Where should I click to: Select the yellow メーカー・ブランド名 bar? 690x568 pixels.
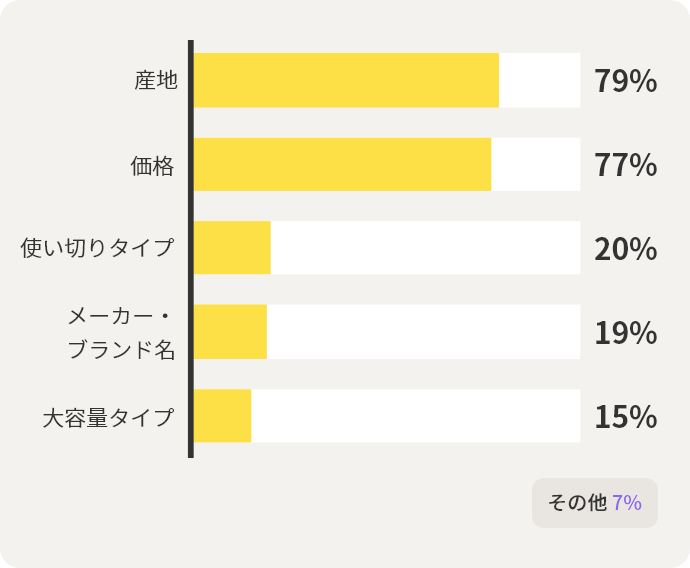tap(230, 332)
